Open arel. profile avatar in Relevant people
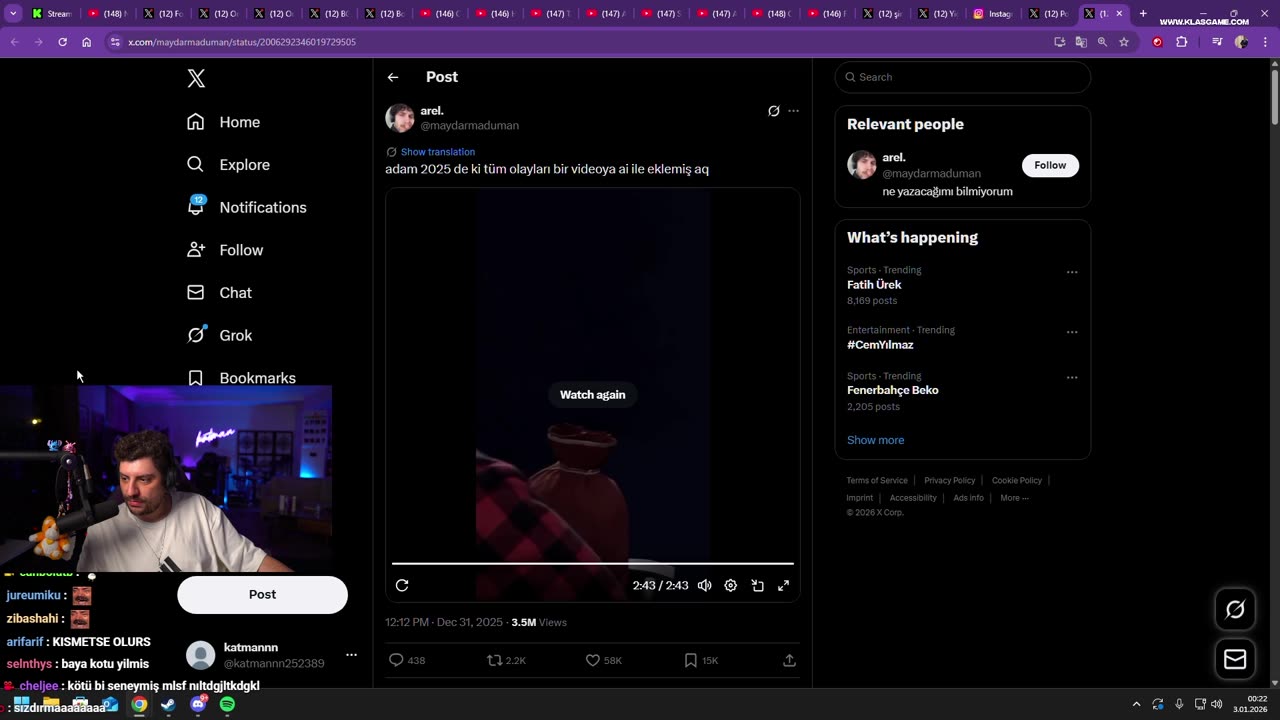Screen dimensions: 1280x720 (x=862, y=165)
